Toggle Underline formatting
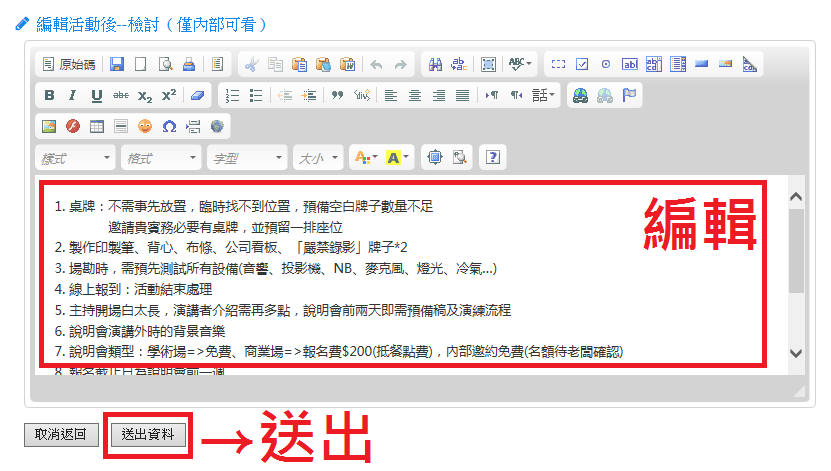Viewport: 831px width, 471px height. (97, 96)
